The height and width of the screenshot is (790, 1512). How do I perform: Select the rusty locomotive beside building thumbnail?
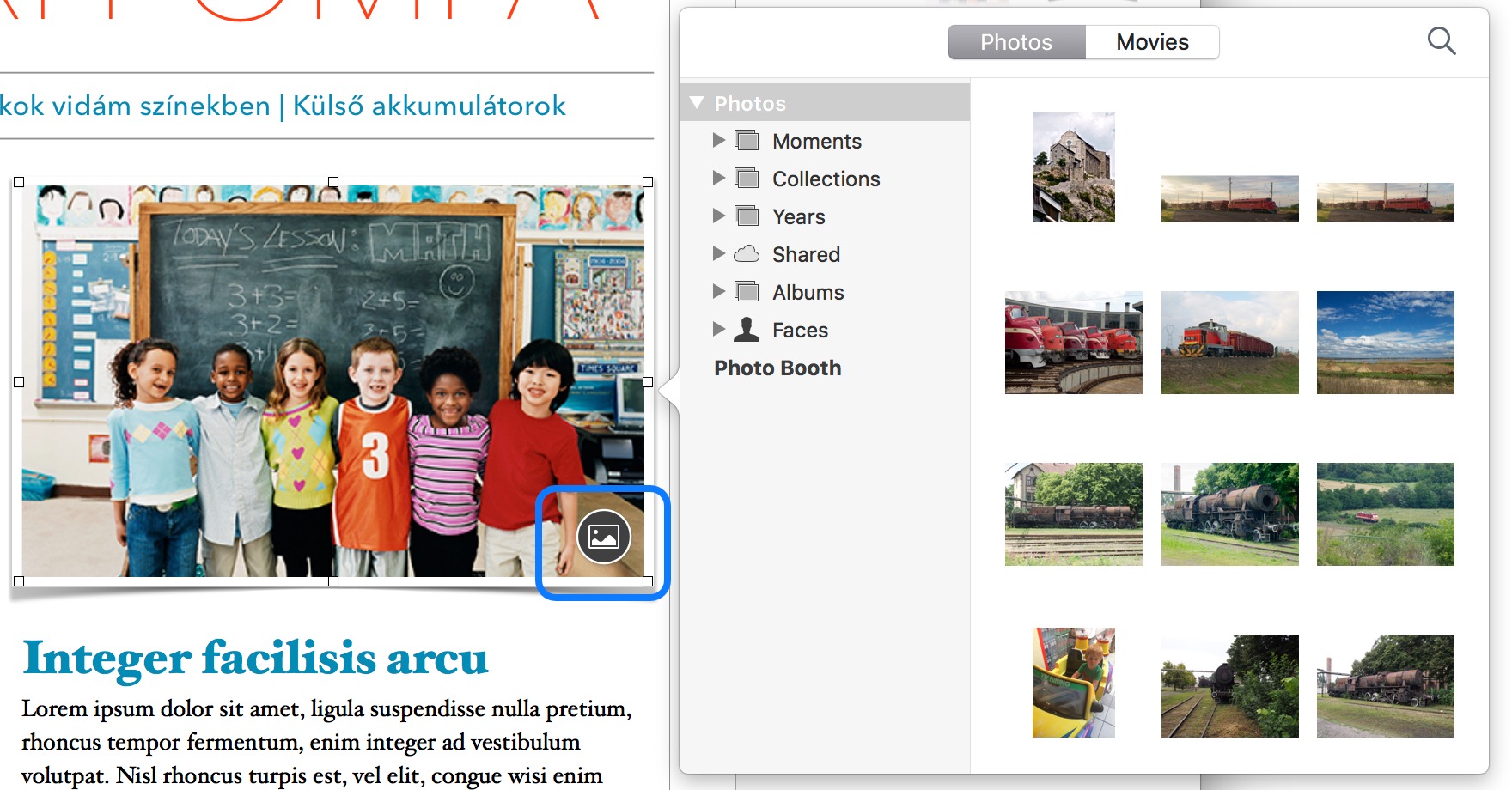tap(1073, 514)
